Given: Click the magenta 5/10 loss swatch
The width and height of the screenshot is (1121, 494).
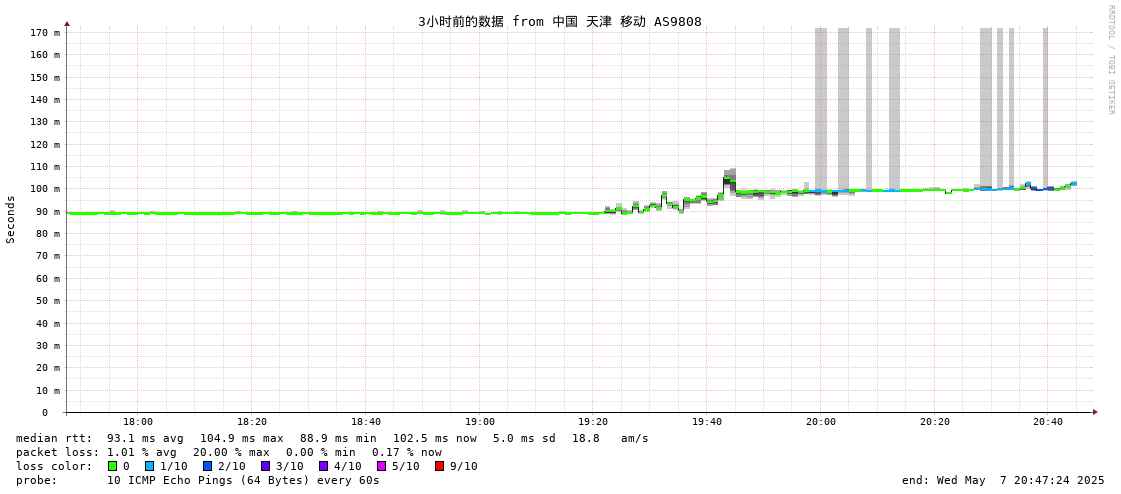Looking at the screenshot, I should [x=381, y=466].
